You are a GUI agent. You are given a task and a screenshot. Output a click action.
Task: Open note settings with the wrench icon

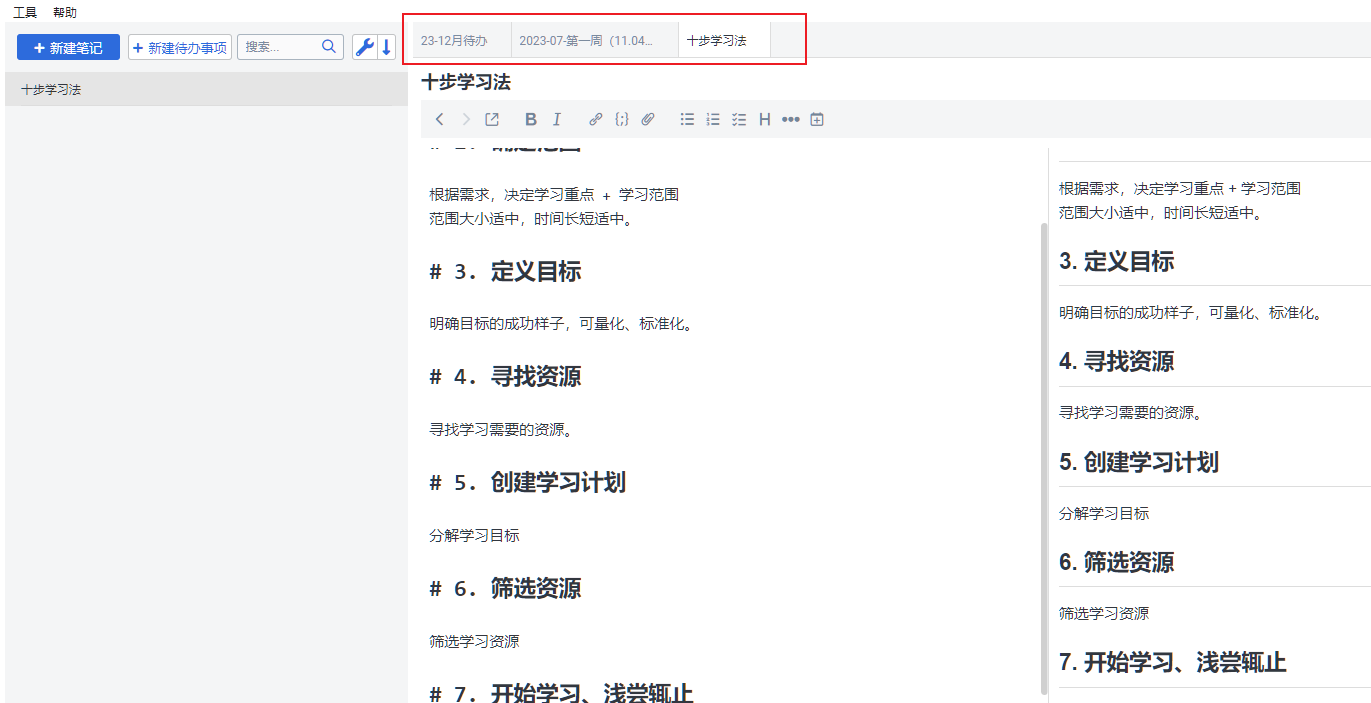coord(363,47)
